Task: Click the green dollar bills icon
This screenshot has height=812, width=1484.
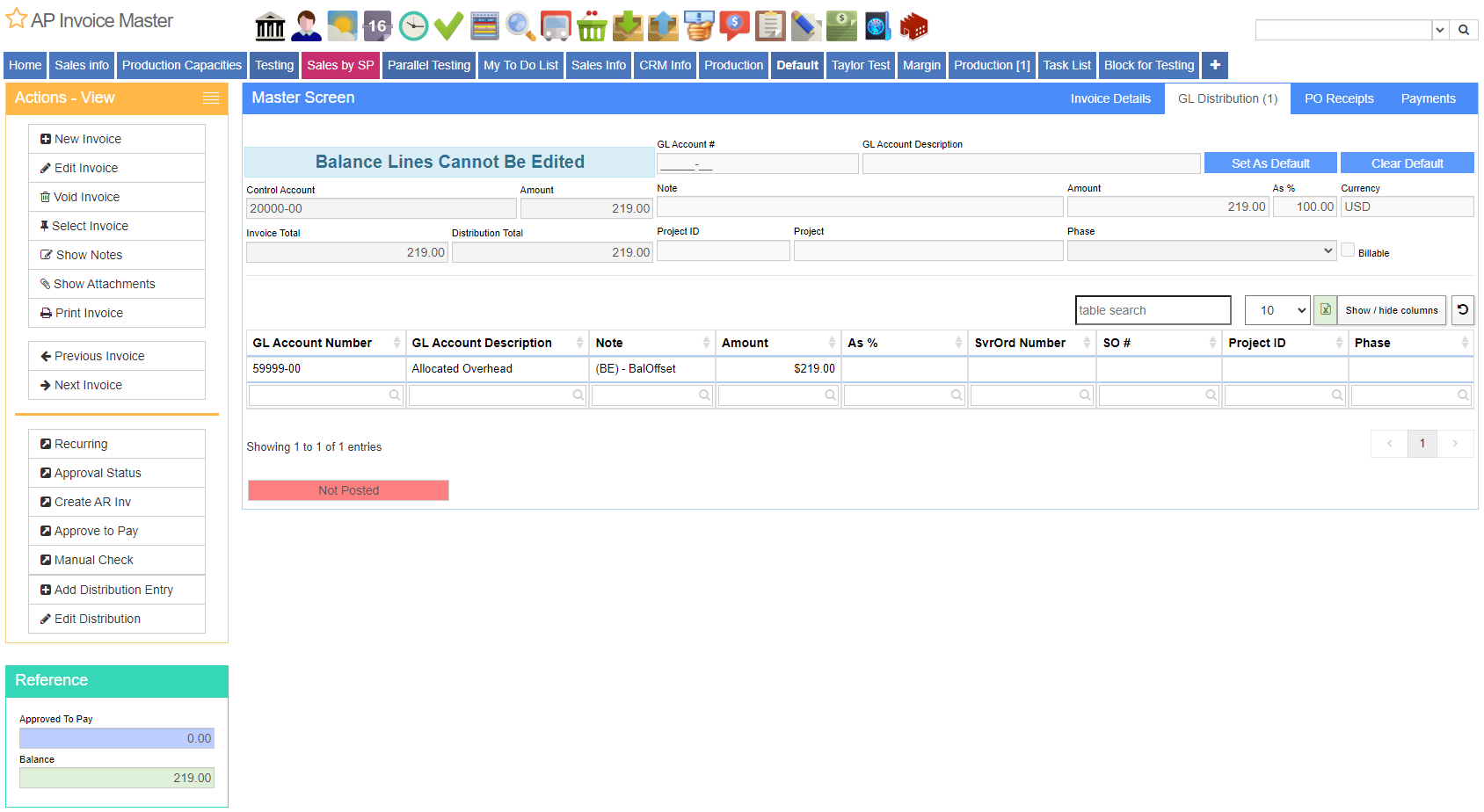Action: coord(841,26)
